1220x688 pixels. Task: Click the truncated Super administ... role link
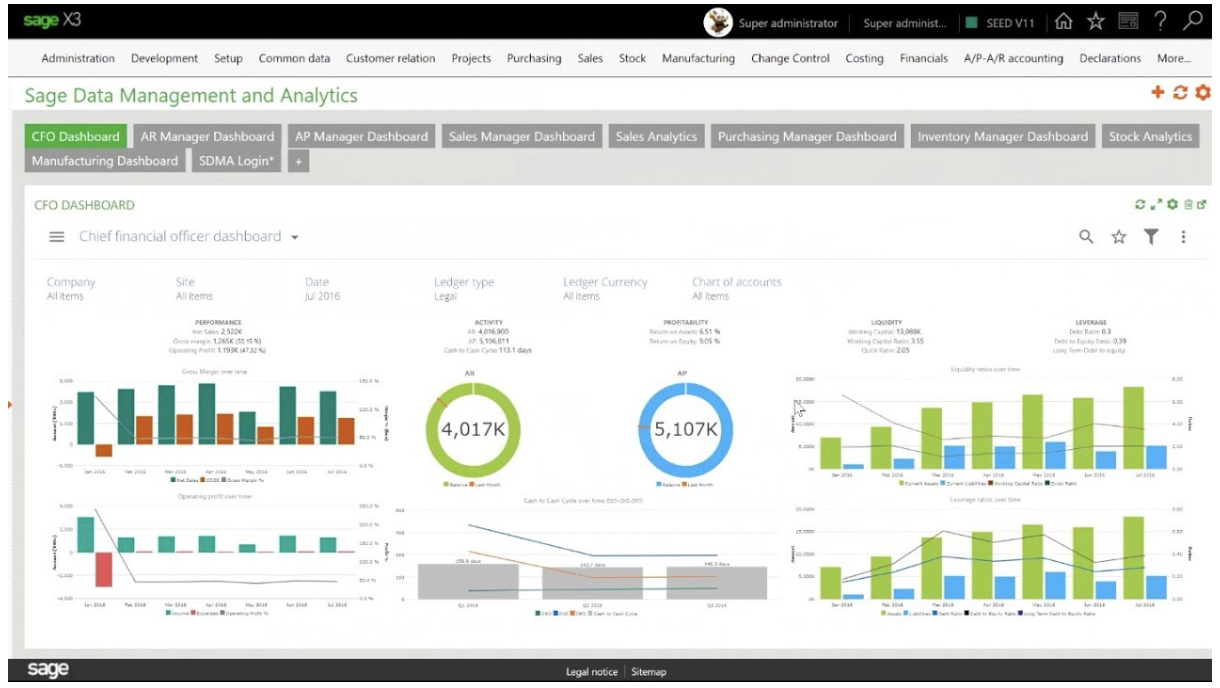pyautogui.click(x=905, y=23)
